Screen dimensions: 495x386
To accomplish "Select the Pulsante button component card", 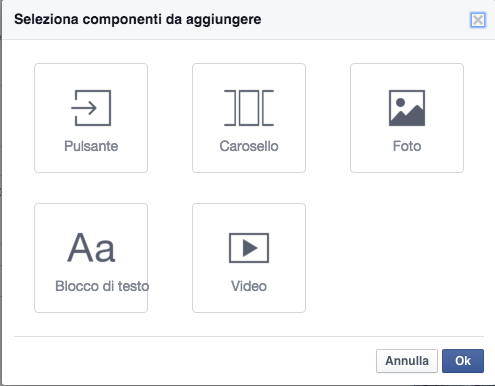I will (x=91, y=118).
